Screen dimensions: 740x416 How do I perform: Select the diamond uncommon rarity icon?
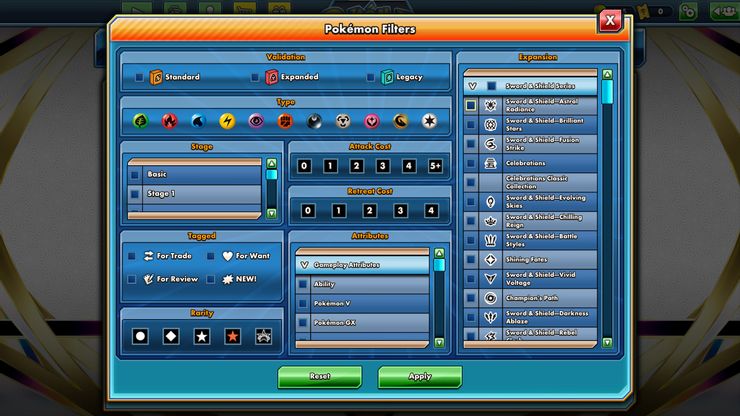pyautogui.click(x=171, y=336)
